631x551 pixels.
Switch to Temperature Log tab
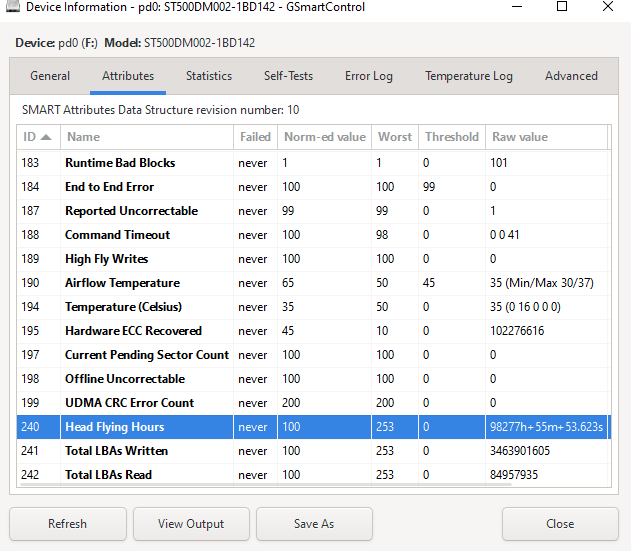click(x=468, y=76)
